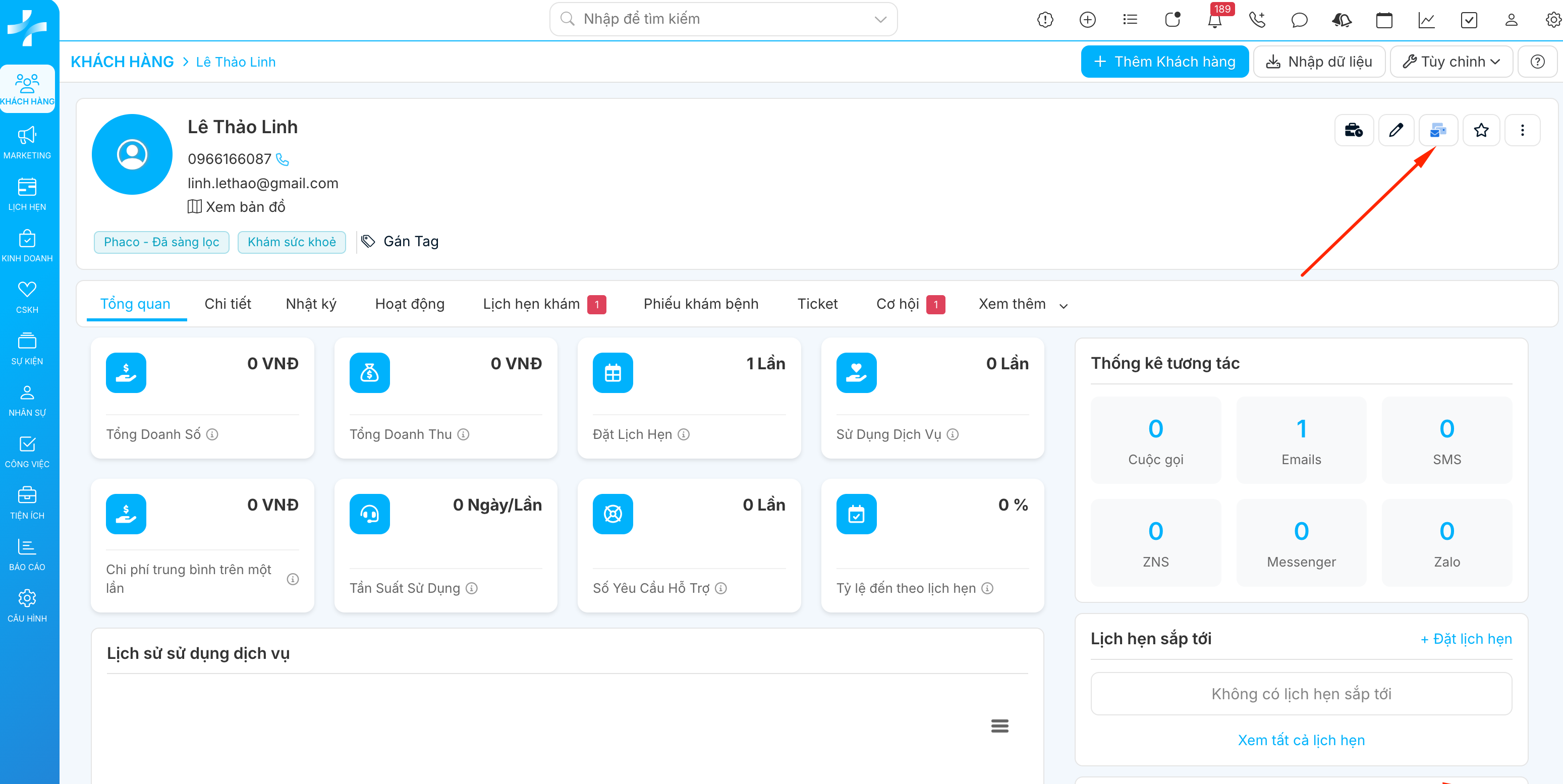Expand the Tùy chỉnh dropdown

(1452, 62)
